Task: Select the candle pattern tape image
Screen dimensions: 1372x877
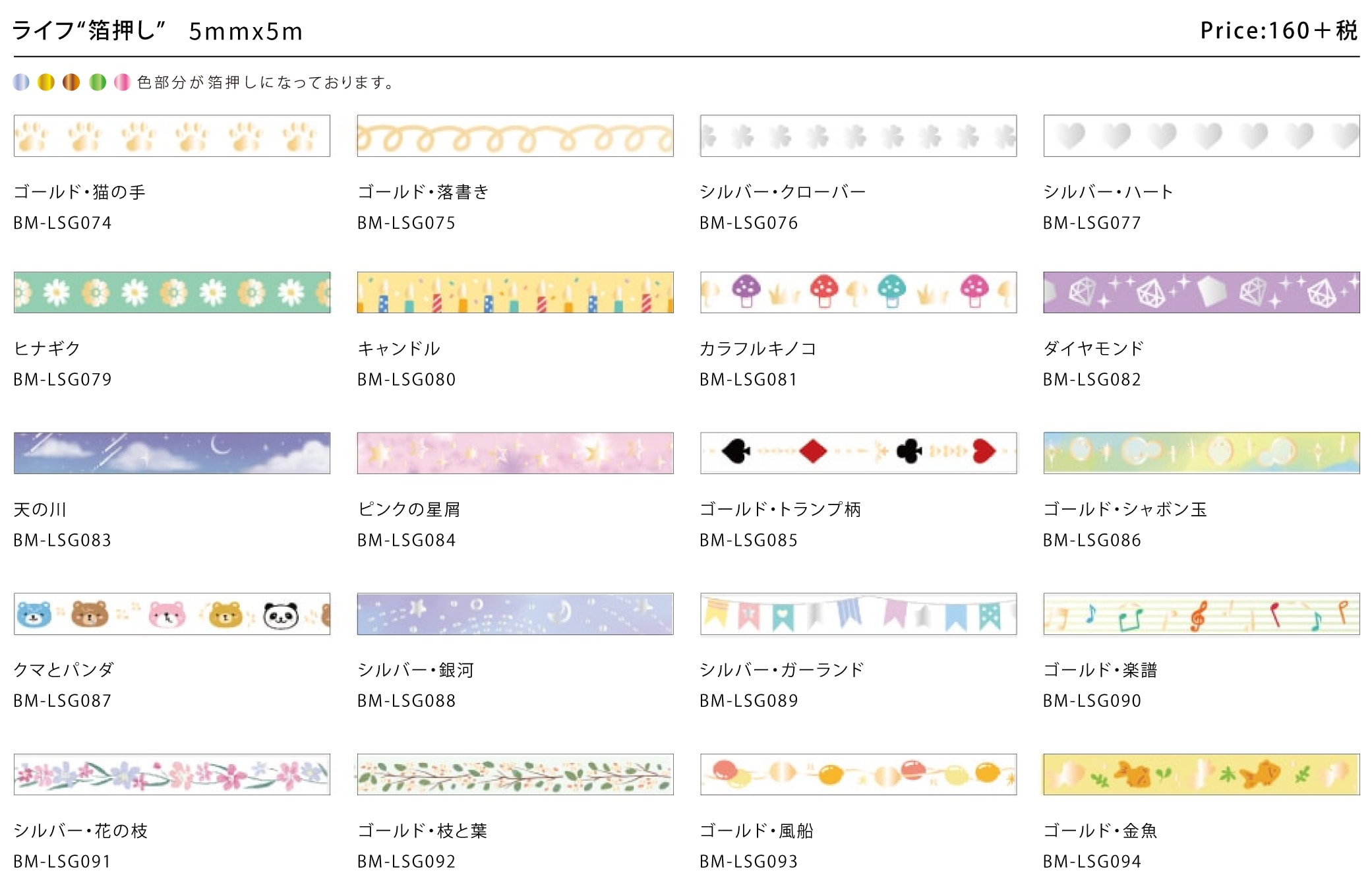Action: pyautogui.click(x=515, y=292)
